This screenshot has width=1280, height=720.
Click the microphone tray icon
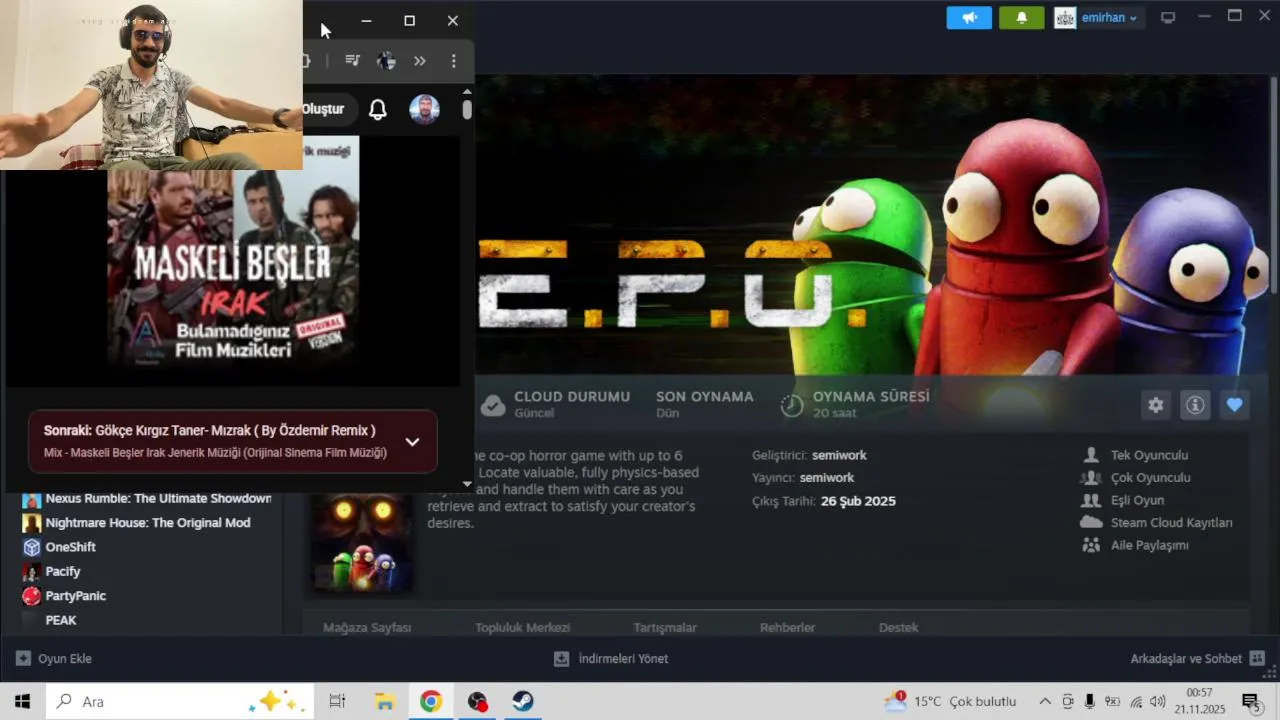point(1090,702)
